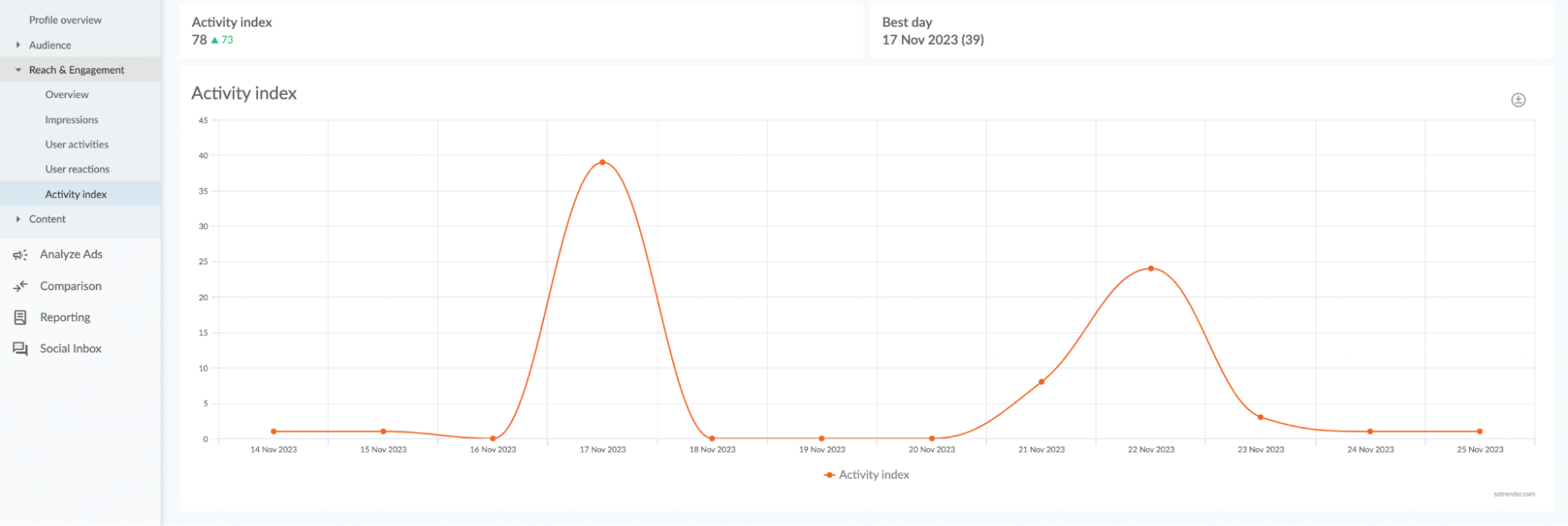This screenshot has width=1568, height=526.
Task: Click the Reporting document icon
Action: (20, 317)
